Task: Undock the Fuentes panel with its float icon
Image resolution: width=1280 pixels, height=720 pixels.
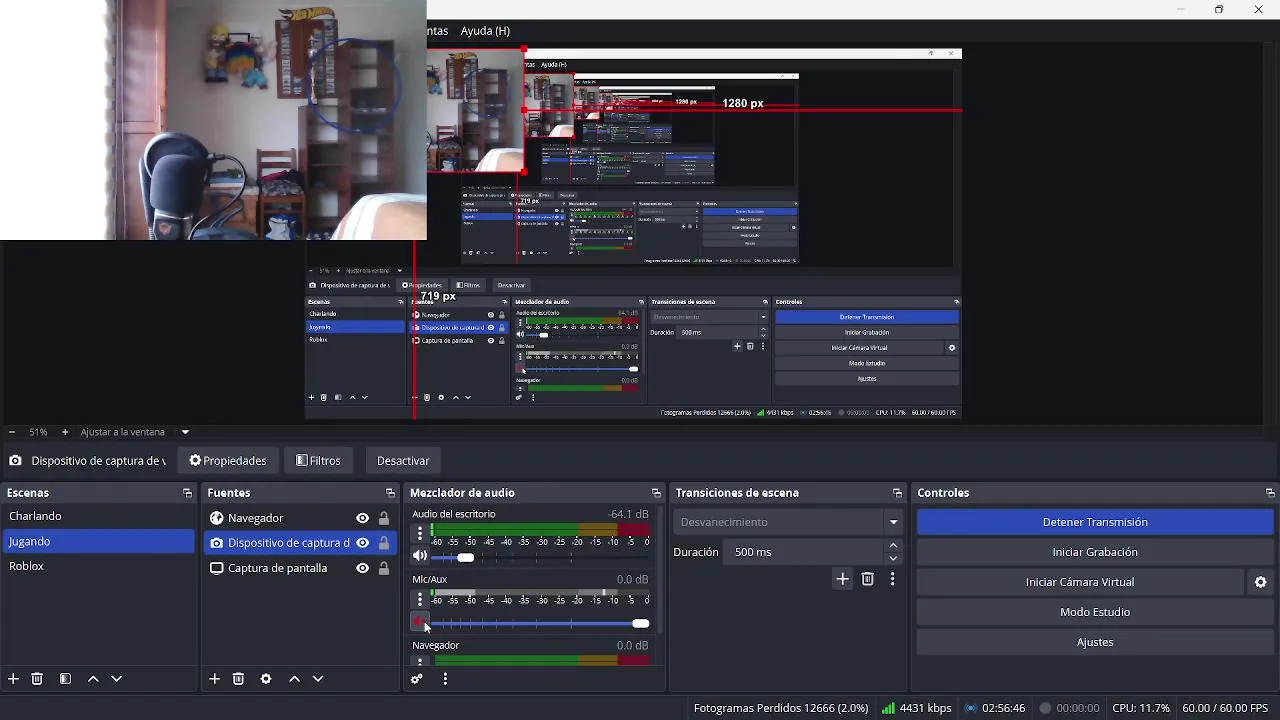Action: click(x=390, y=493)
